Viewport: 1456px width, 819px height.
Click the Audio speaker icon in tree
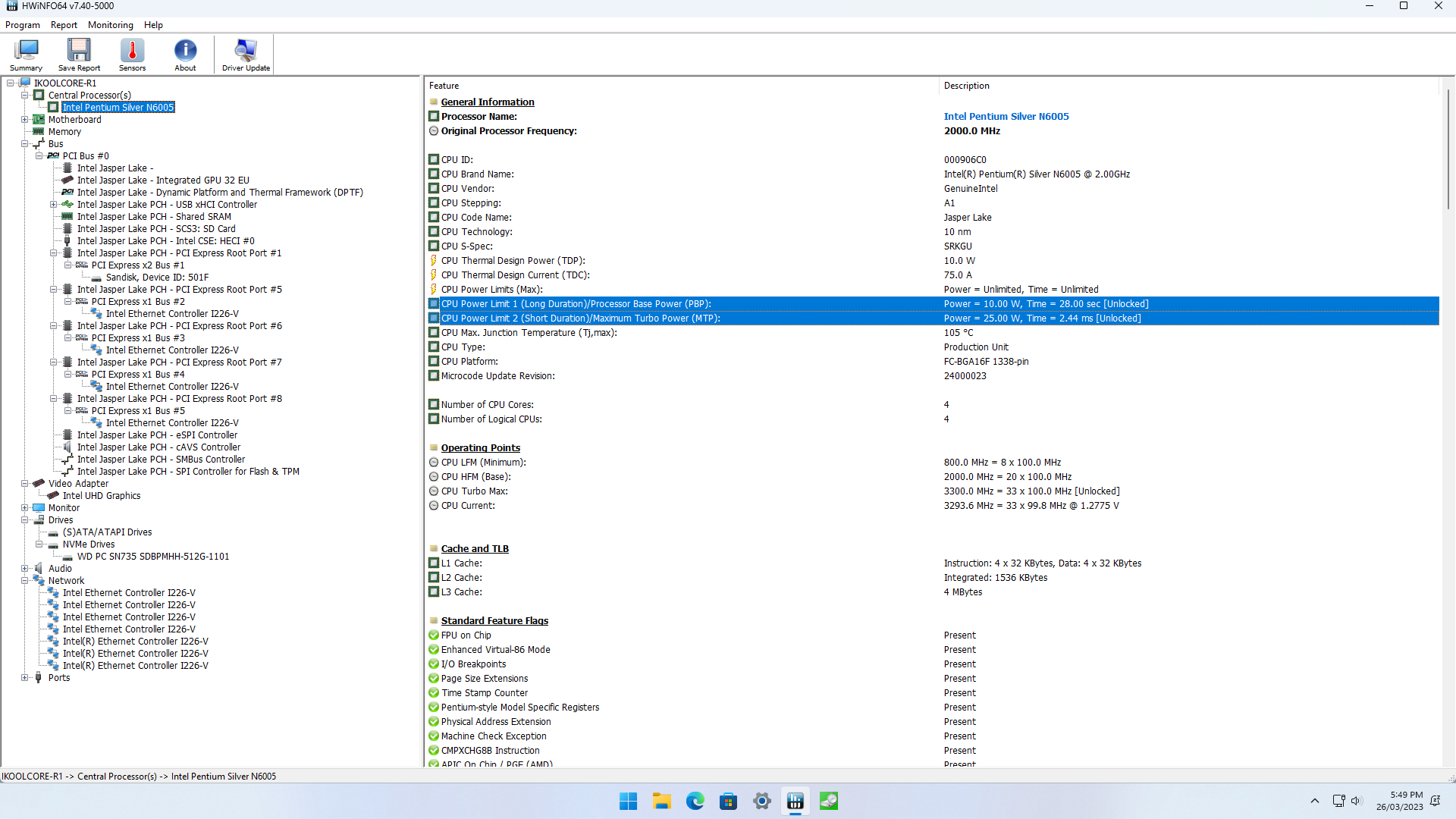(39, 569)
